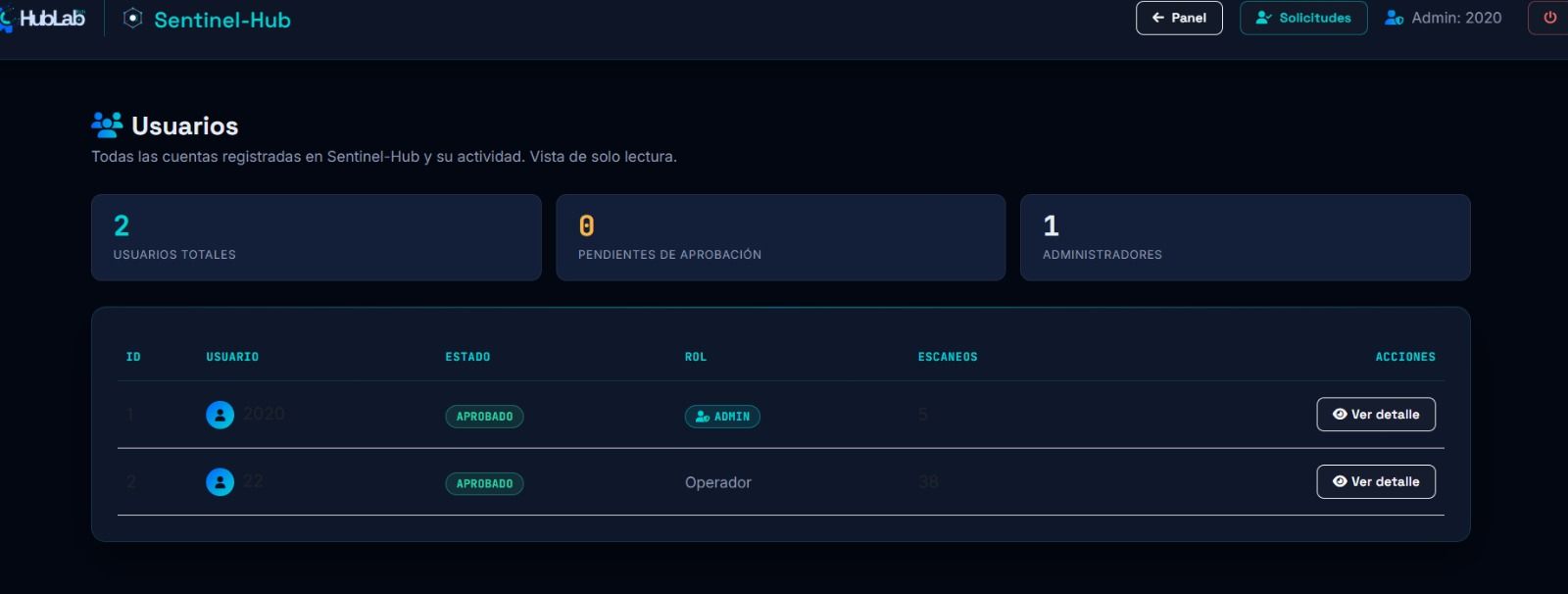Click the scan count 38
Image resolution: width=1568 pixels, height=594 pixels.
[928, 482]
